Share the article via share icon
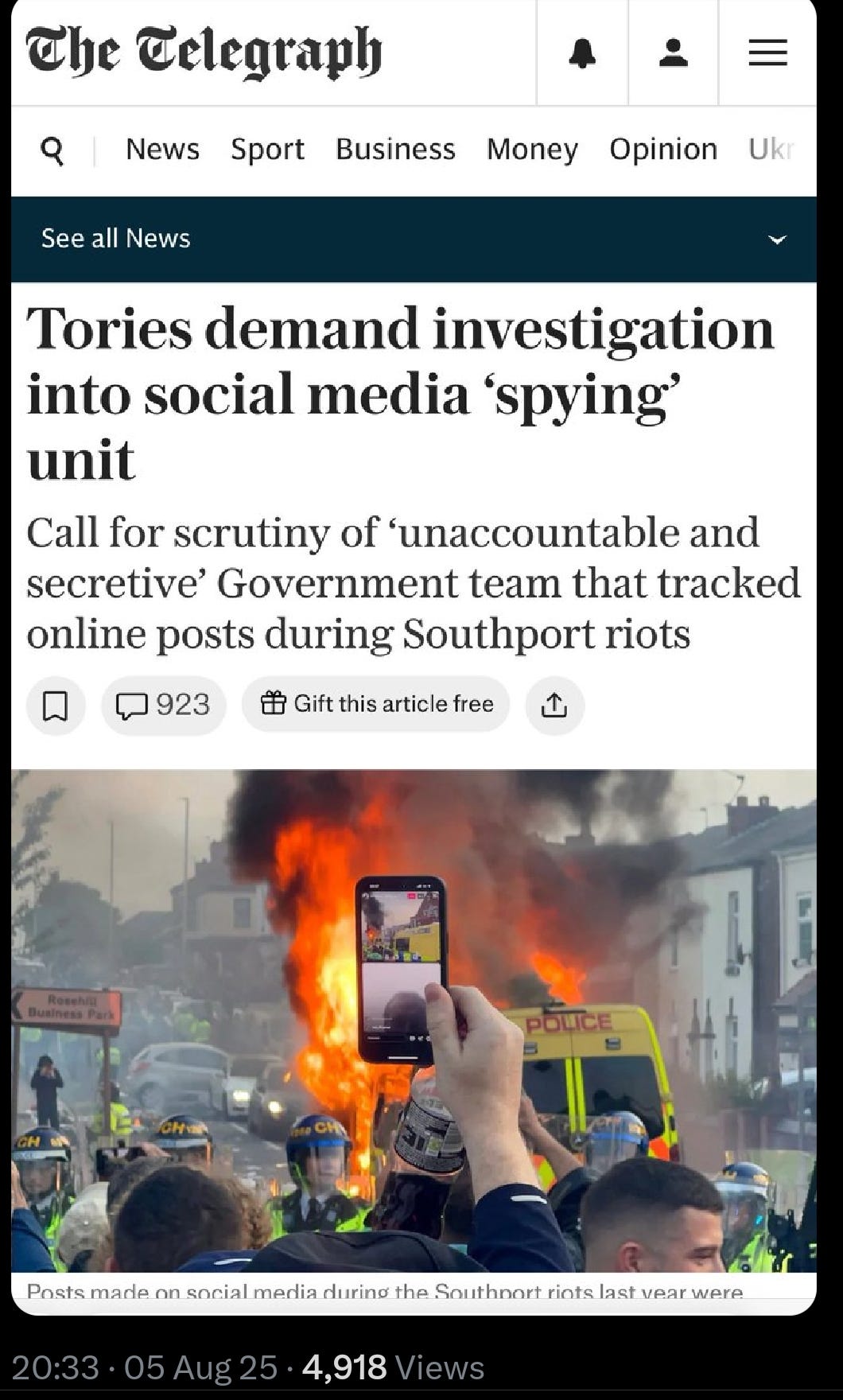This screenshot has height=1400, width=843. click(554, 705)
